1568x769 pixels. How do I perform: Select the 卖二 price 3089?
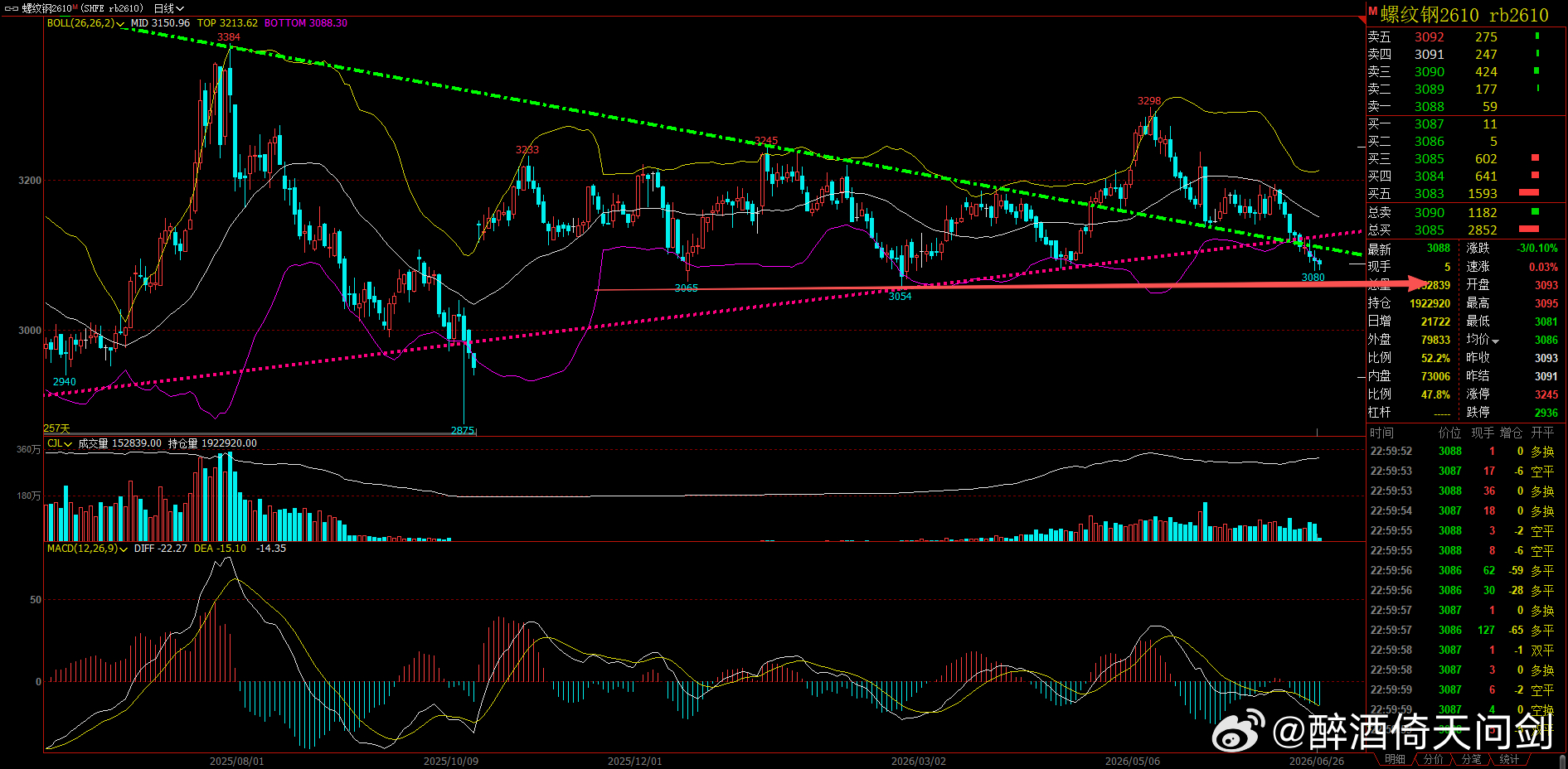pos(1430,89)
